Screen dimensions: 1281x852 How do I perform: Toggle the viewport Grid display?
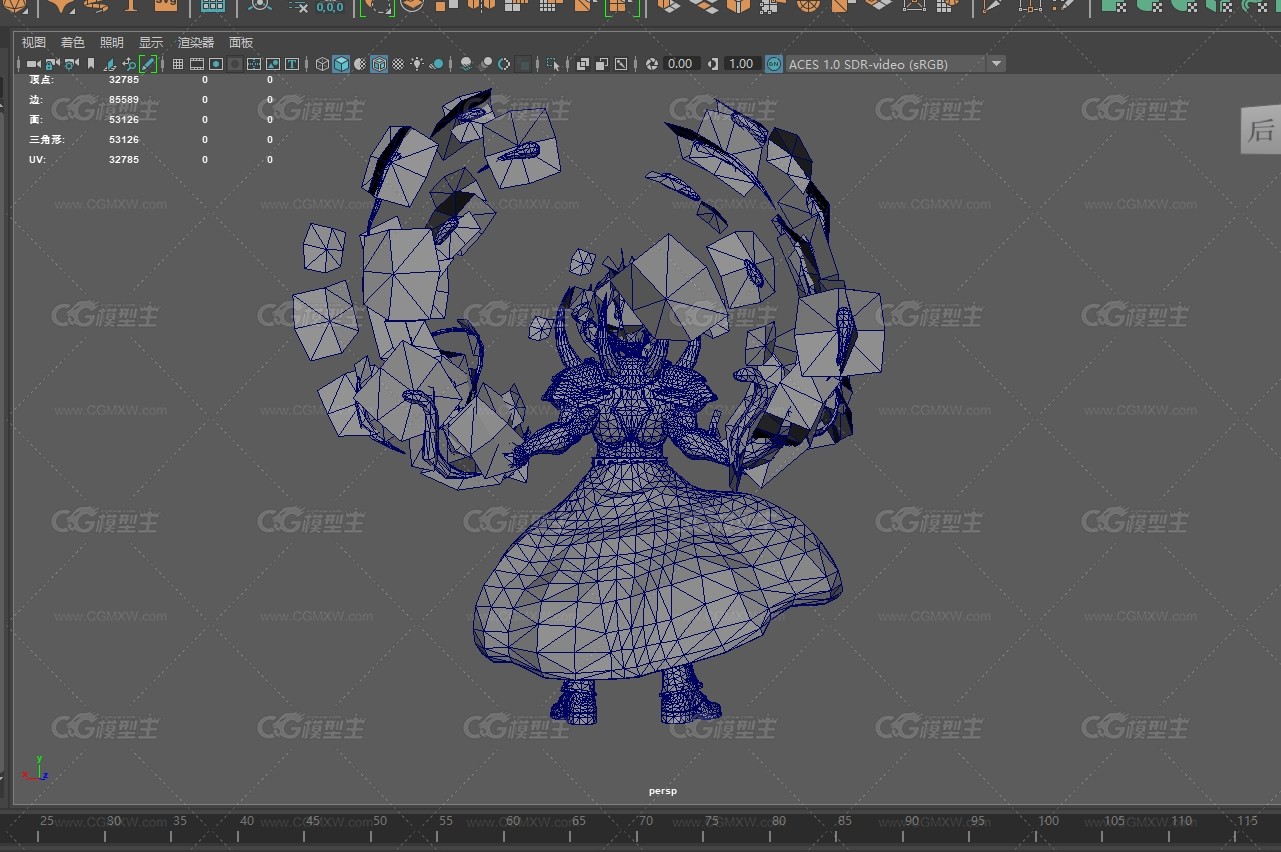(x=177, y=64)
